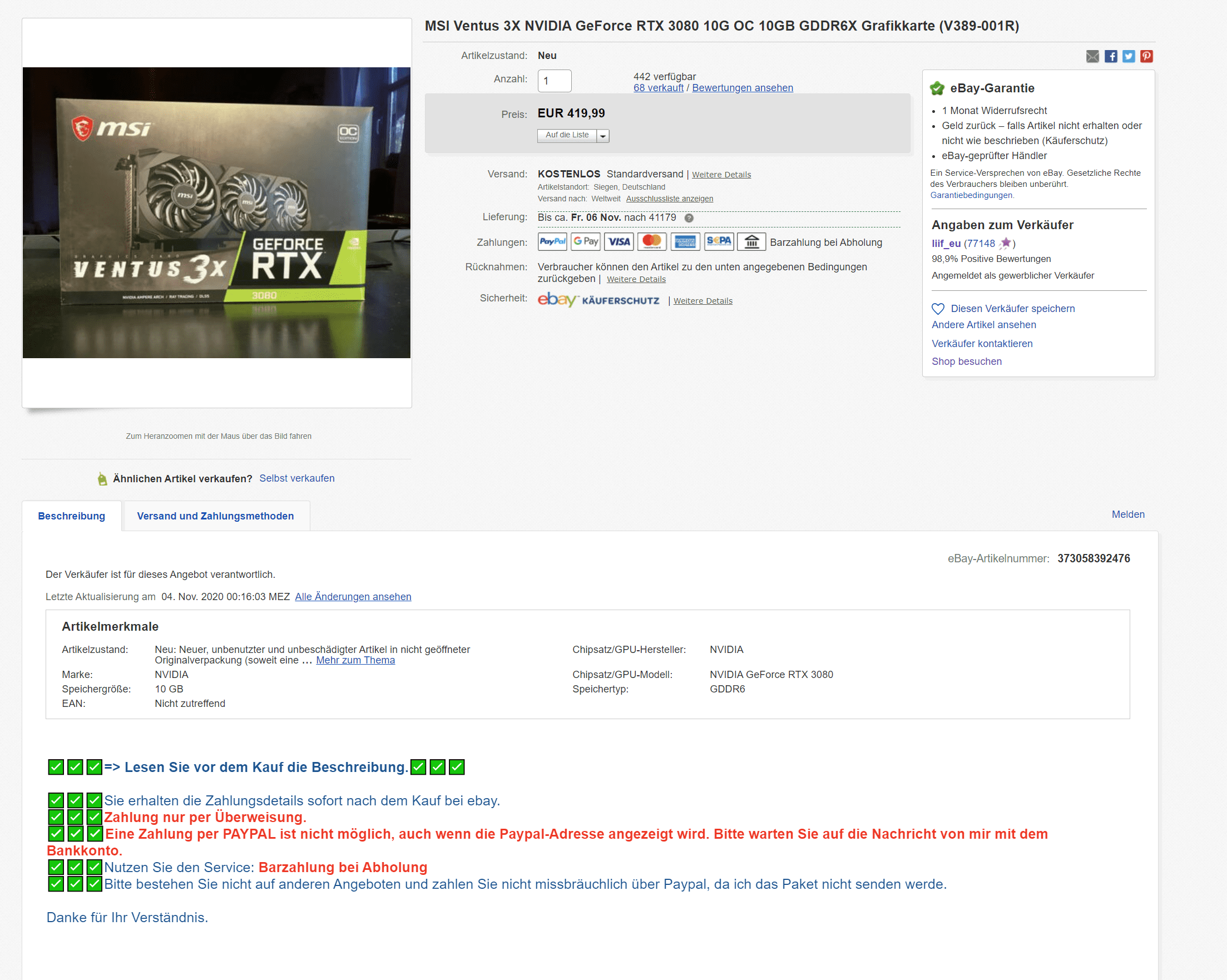
Task: Click the bank transfer payment icon
Action: (x=752, y=242)
